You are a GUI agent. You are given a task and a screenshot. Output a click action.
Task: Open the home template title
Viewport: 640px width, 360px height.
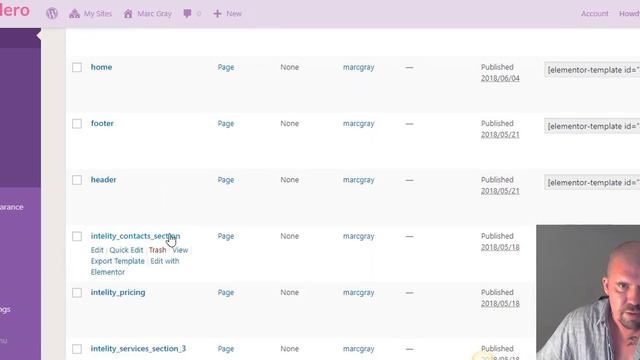pos(101,67)
